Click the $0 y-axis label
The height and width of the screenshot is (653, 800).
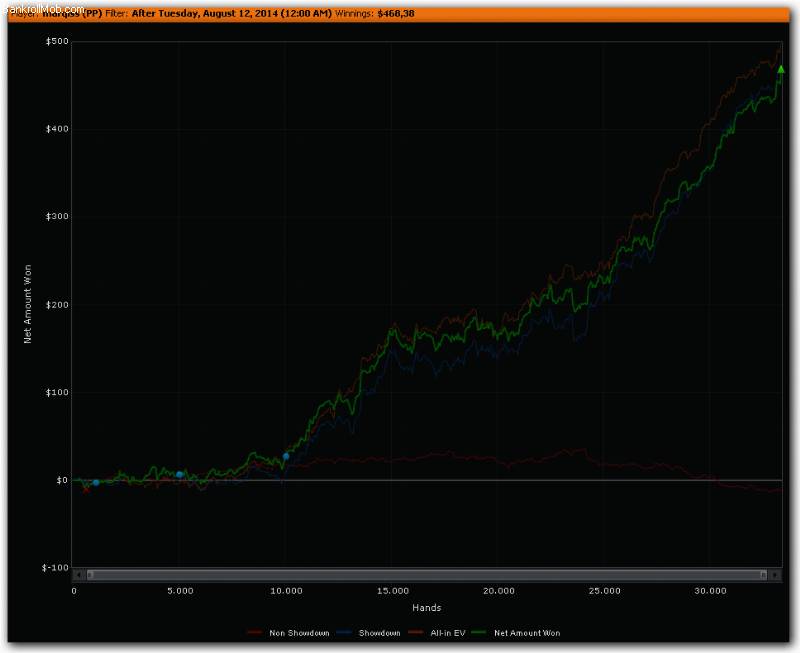62,480
